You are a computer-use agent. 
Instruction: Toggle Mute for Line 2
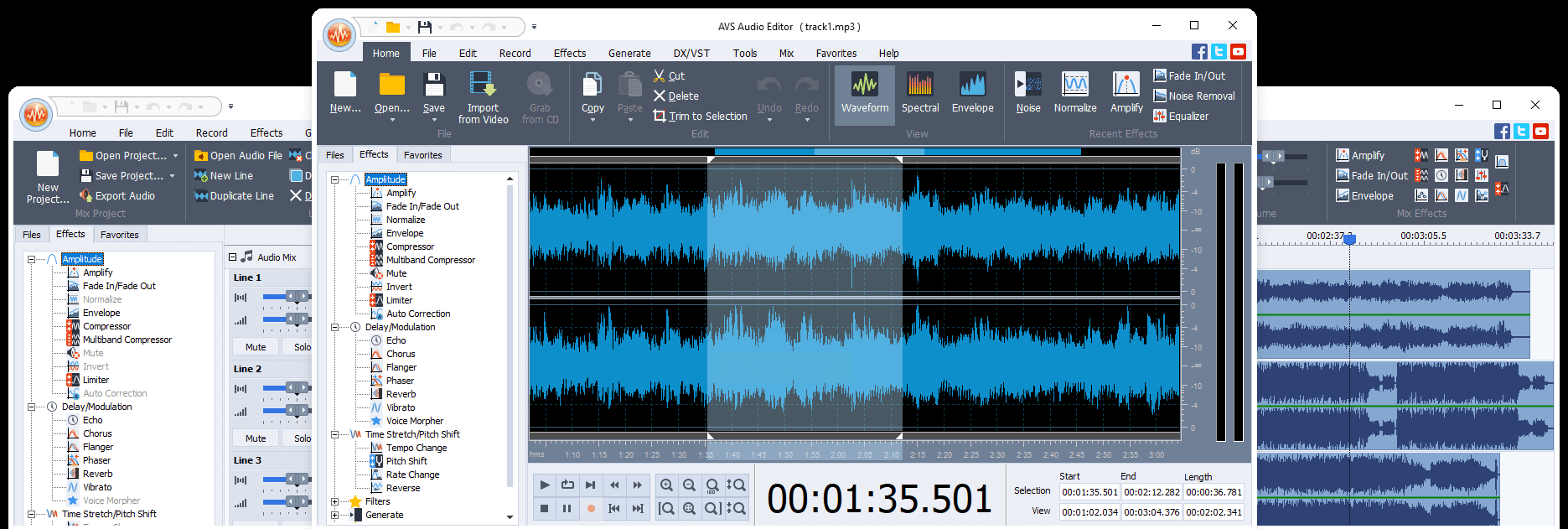point(256,438)
